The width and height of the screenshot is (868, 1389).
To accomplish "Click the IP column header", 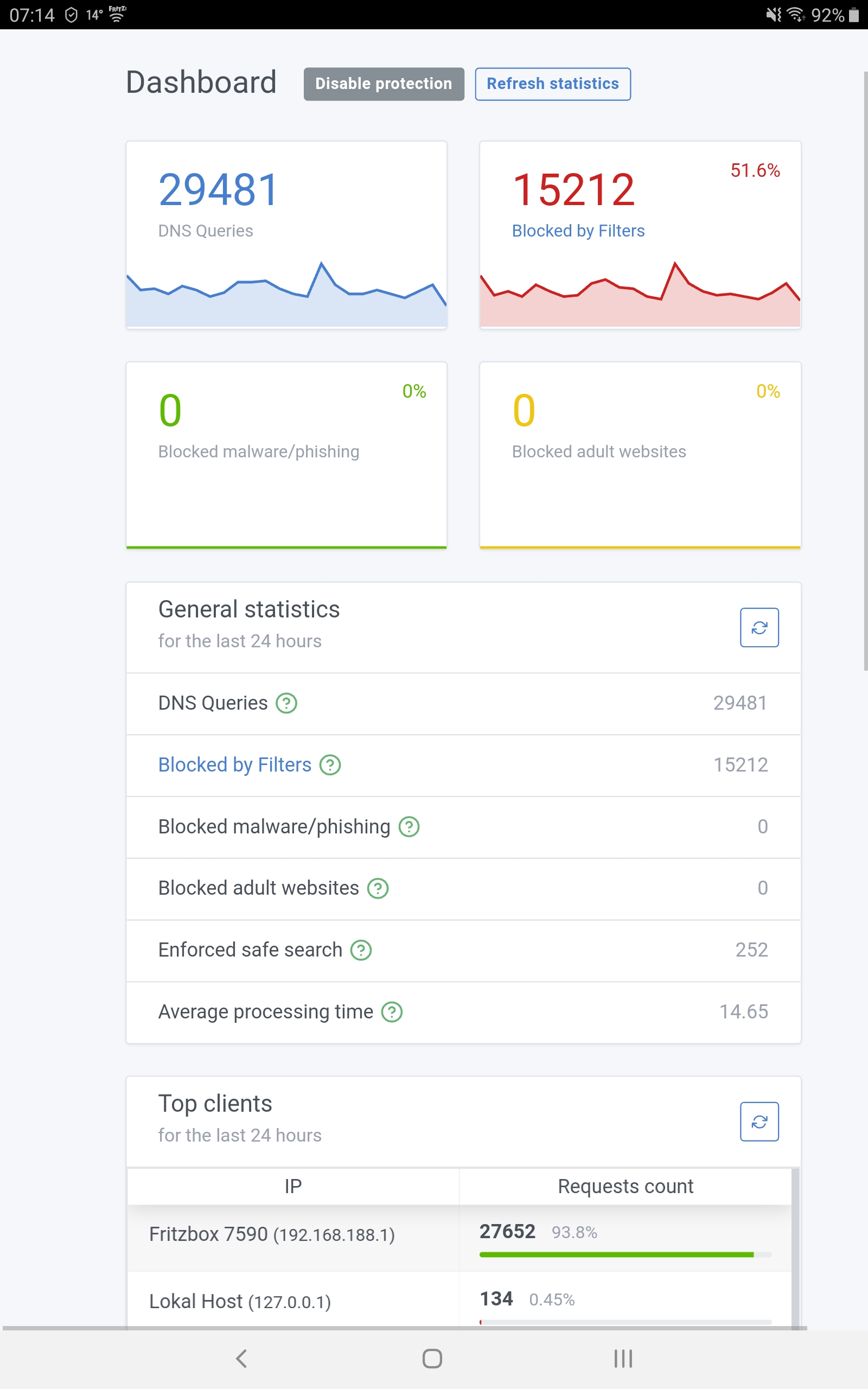I will tap(293, 1187).
